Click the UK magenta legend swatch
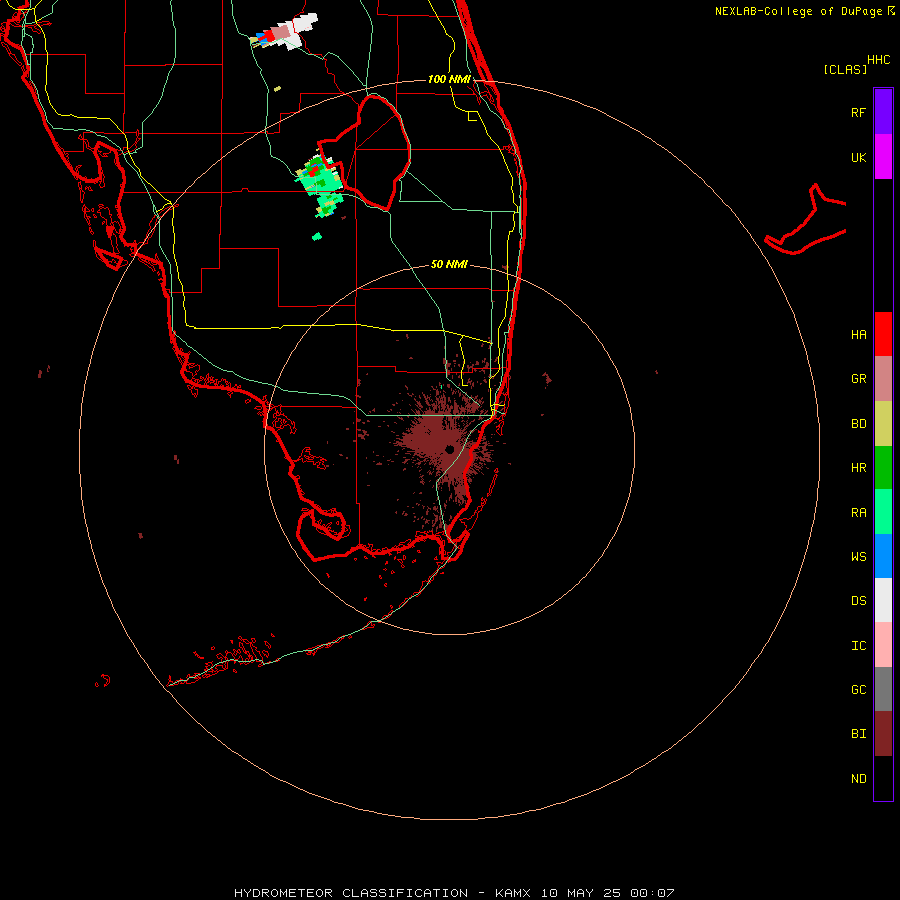Image resolution: width=900 pixels, height=900 pixels. point(883,157)
